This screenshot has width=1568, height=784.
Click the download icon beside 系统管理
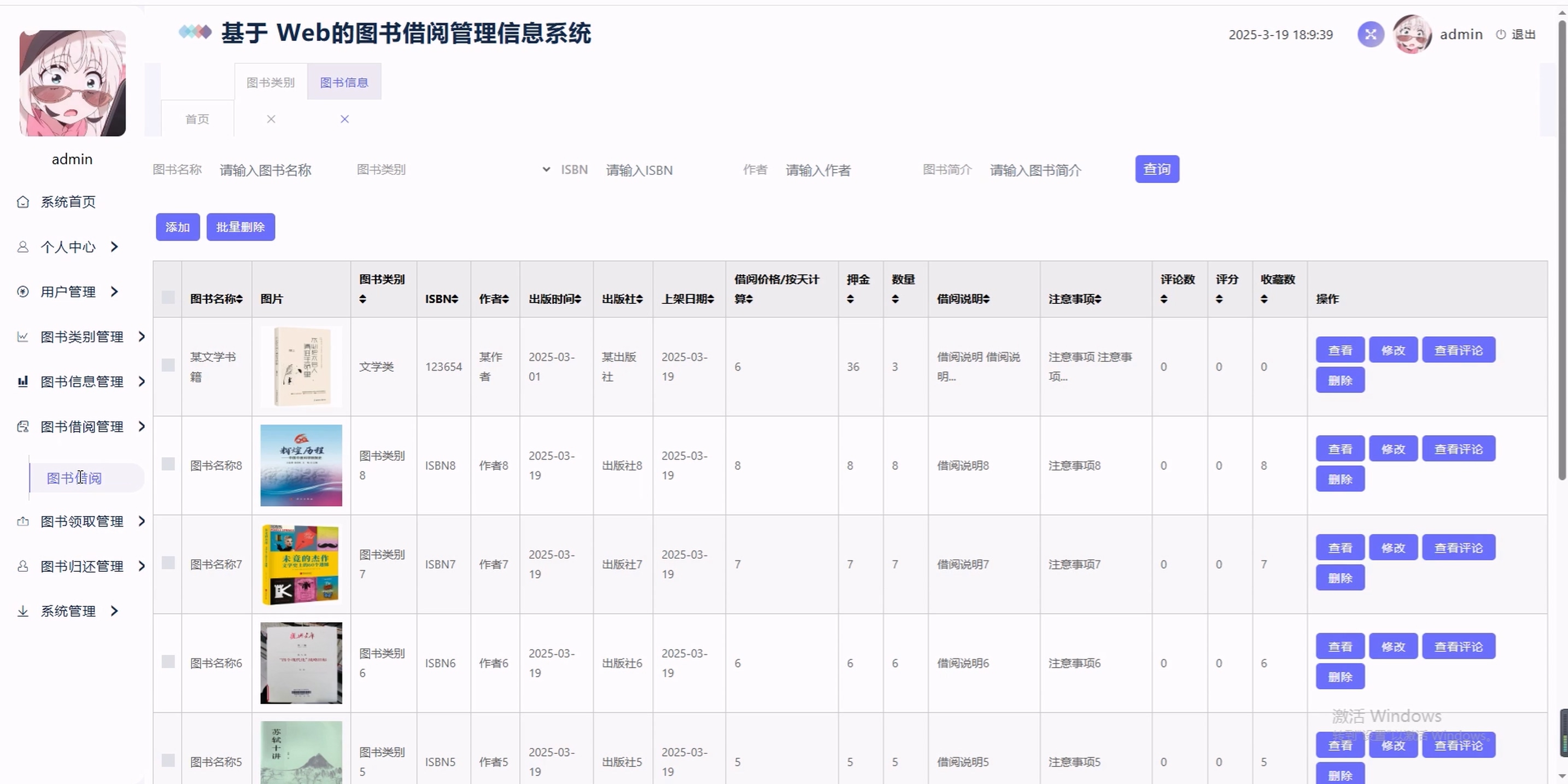(x=22, y=611)
